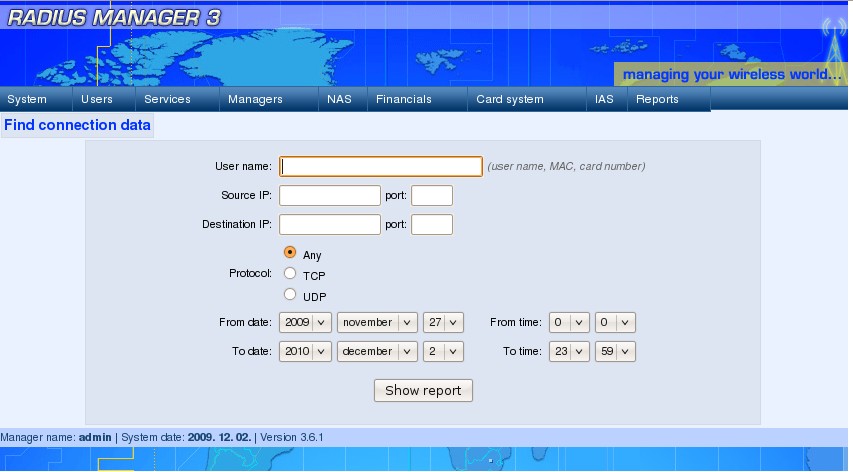This screenshot has width=853, height=472.
Task: Click the User name input field
Action: pyautogui.click(x=381, y=166)
